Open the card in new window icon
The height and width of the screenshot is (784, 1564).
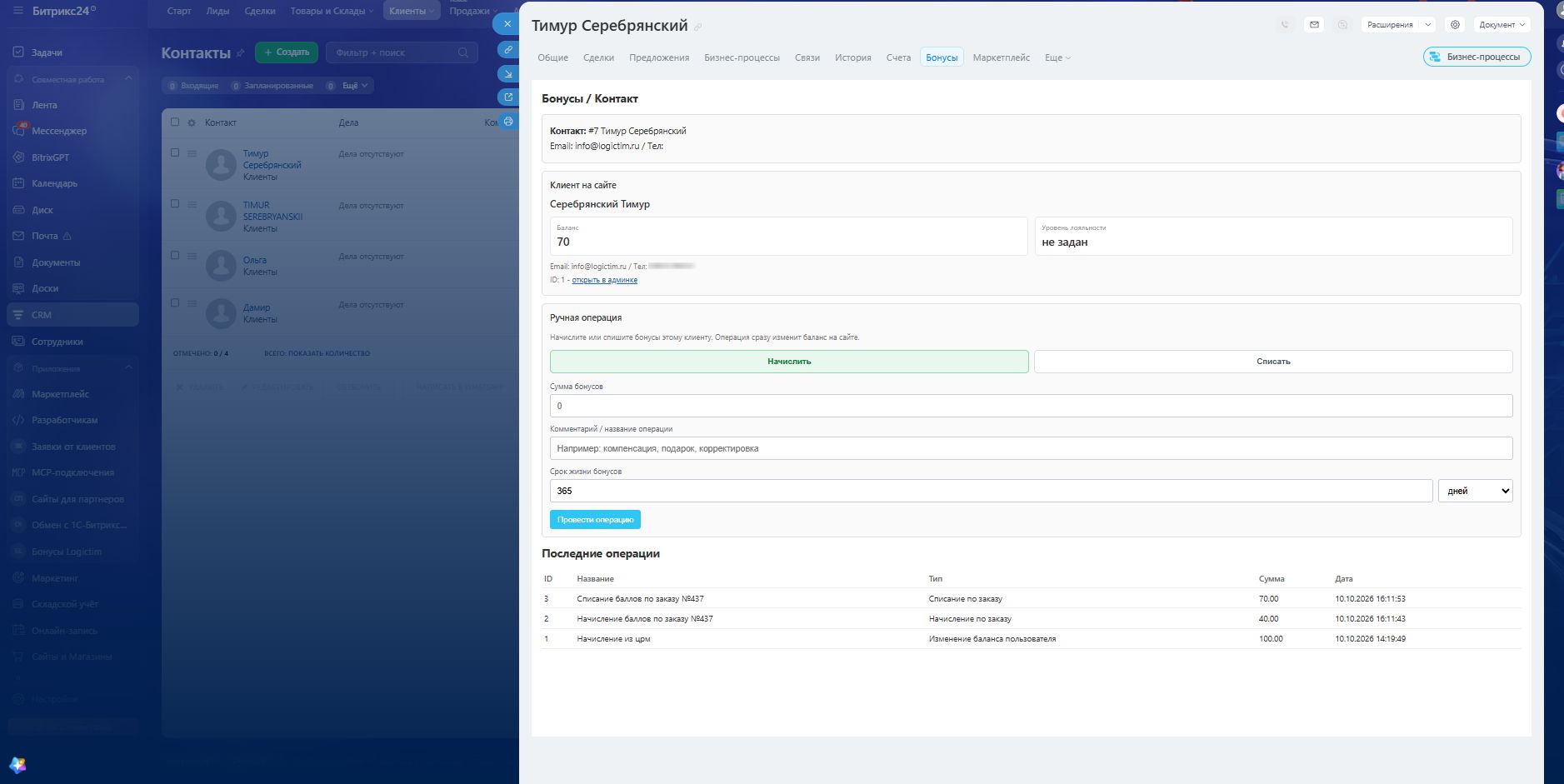tap(507, 97)
